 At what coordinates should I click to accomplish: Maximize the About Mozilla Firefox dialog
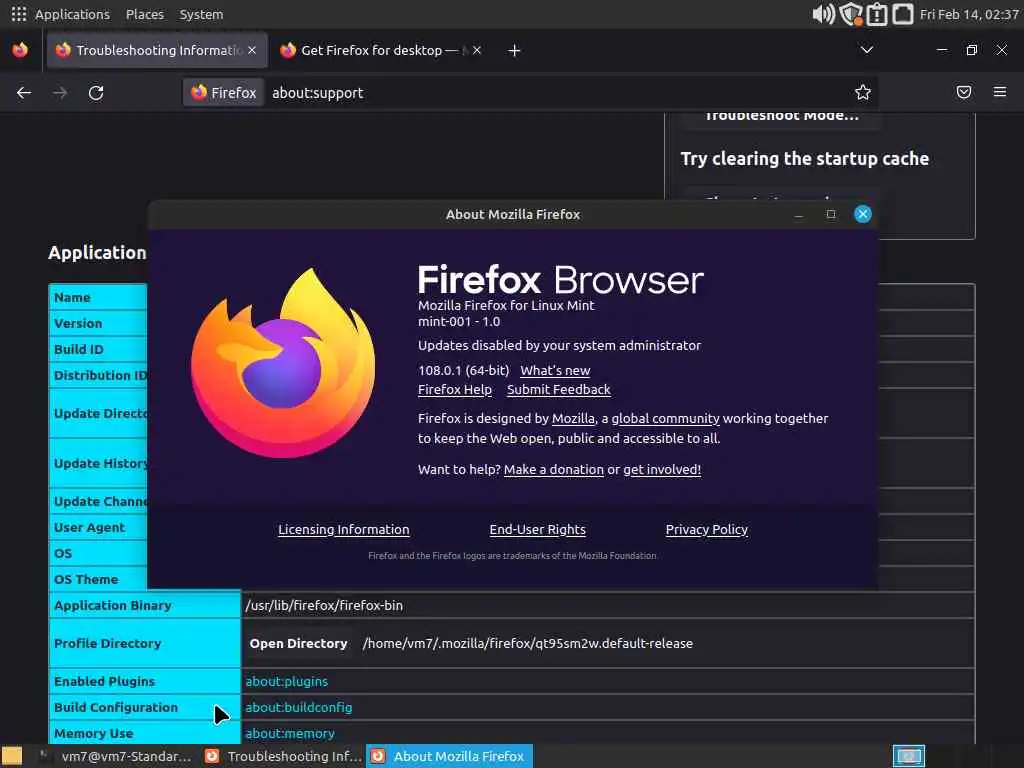pyautogui.click(x=831, y=214)
